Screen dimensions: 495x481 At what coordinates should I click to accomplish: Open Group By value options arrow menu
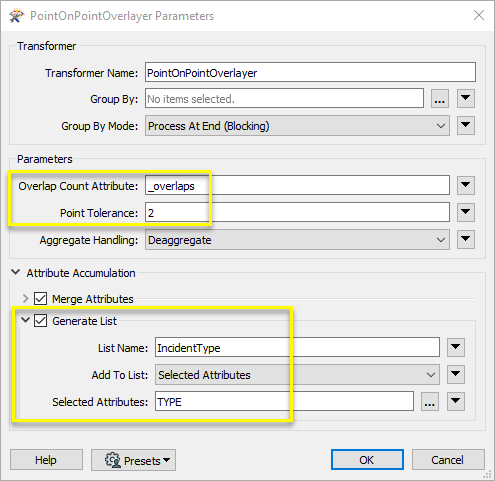coord(465,99)
